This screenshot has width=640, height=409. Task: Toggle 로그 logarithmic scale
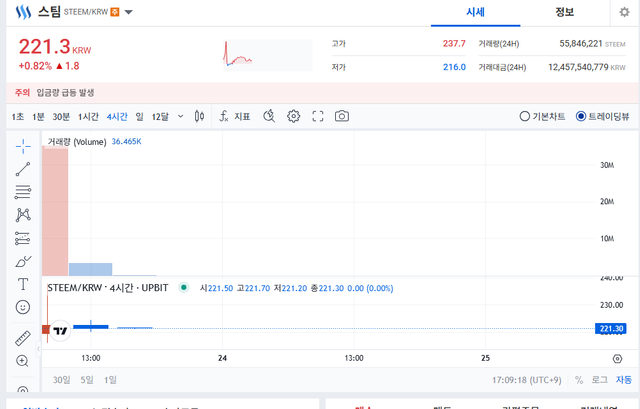tap(600, 380)
